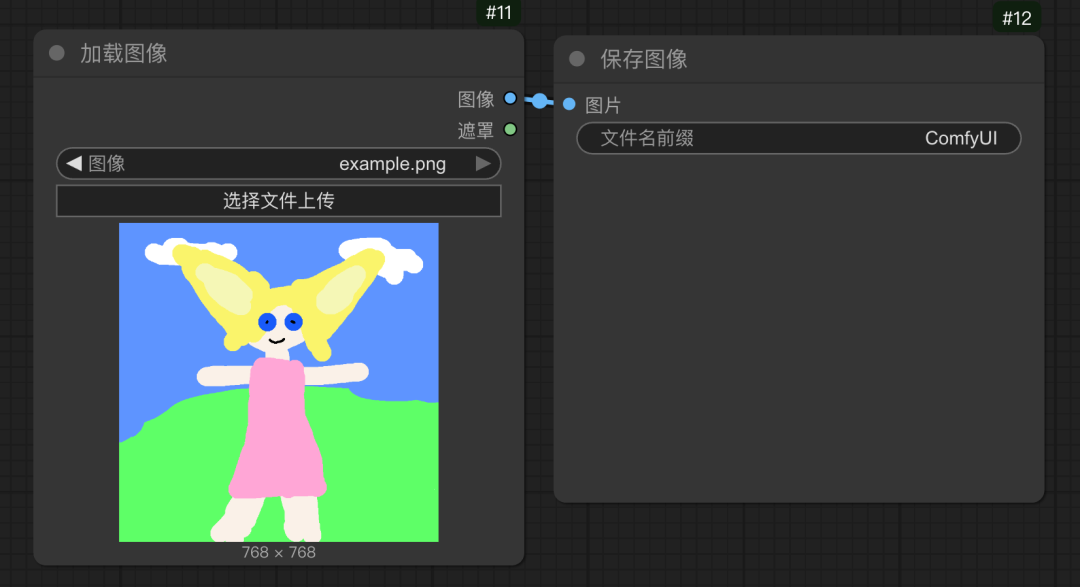Click the green 遮罩 output socket
This screenshot has height=587, width=1080.
pos(510,130)
